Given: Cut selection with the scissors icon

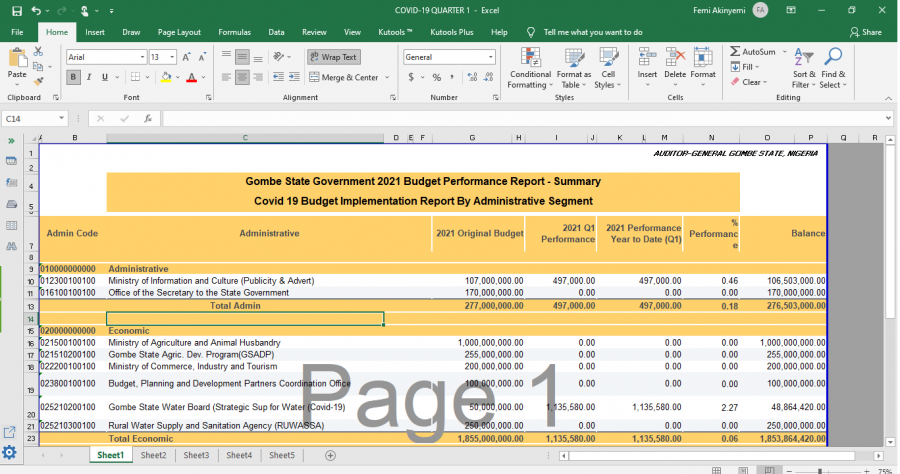Looking at the screenshot, I should point(38,52).
